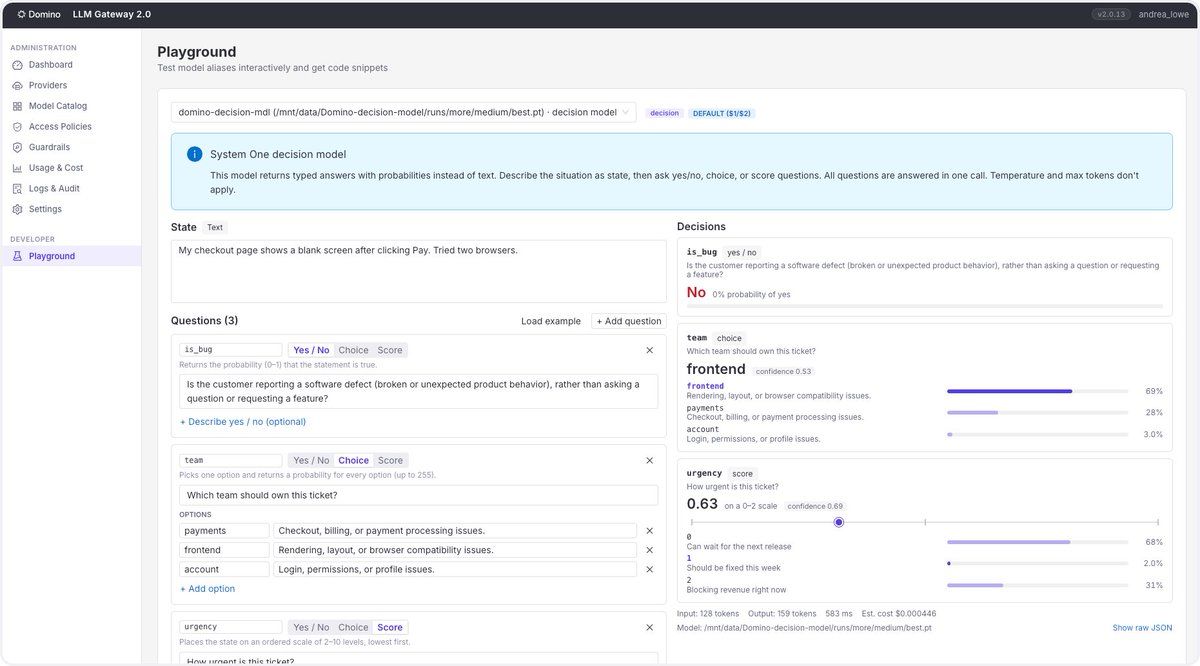Click the frontend 69% probability bar
The height and width of the screenshot is (666, 1200).
tap(1037, 391)
